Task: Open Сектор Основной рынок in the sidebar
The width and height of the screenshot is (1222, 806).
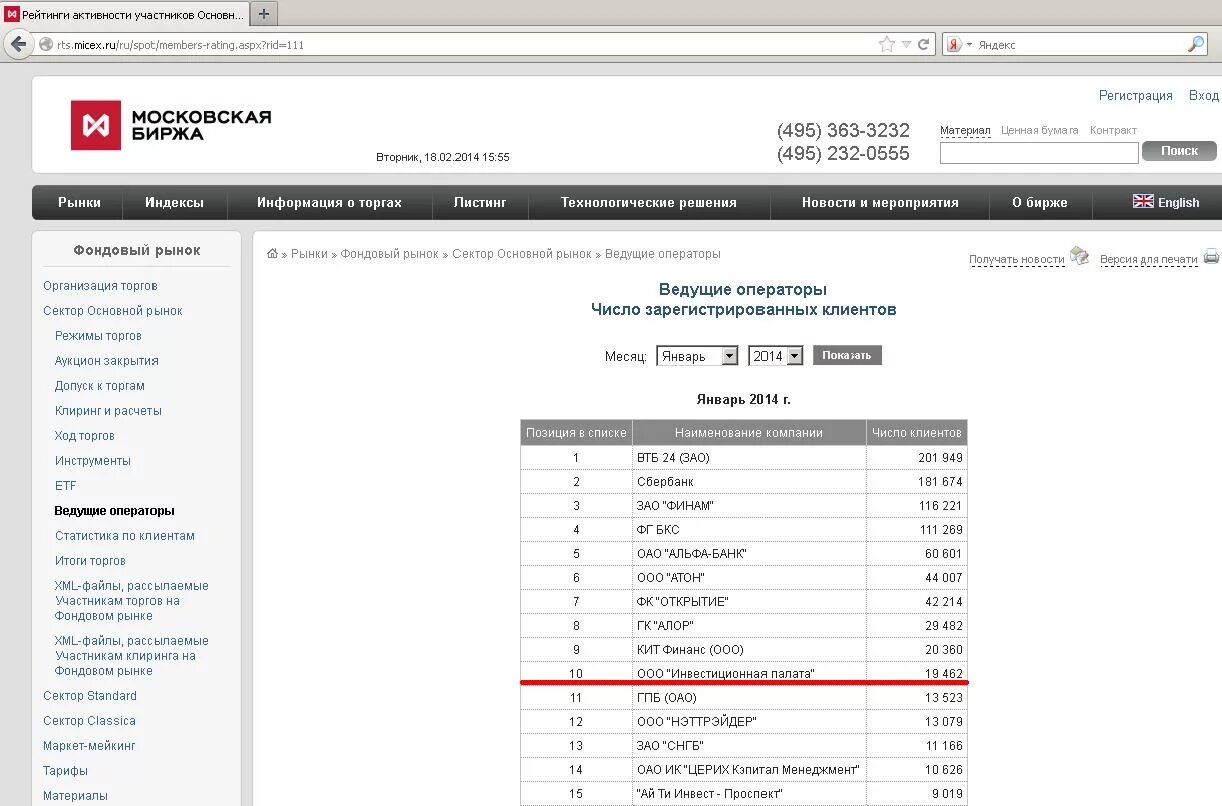Action: (x=113, y=311)
